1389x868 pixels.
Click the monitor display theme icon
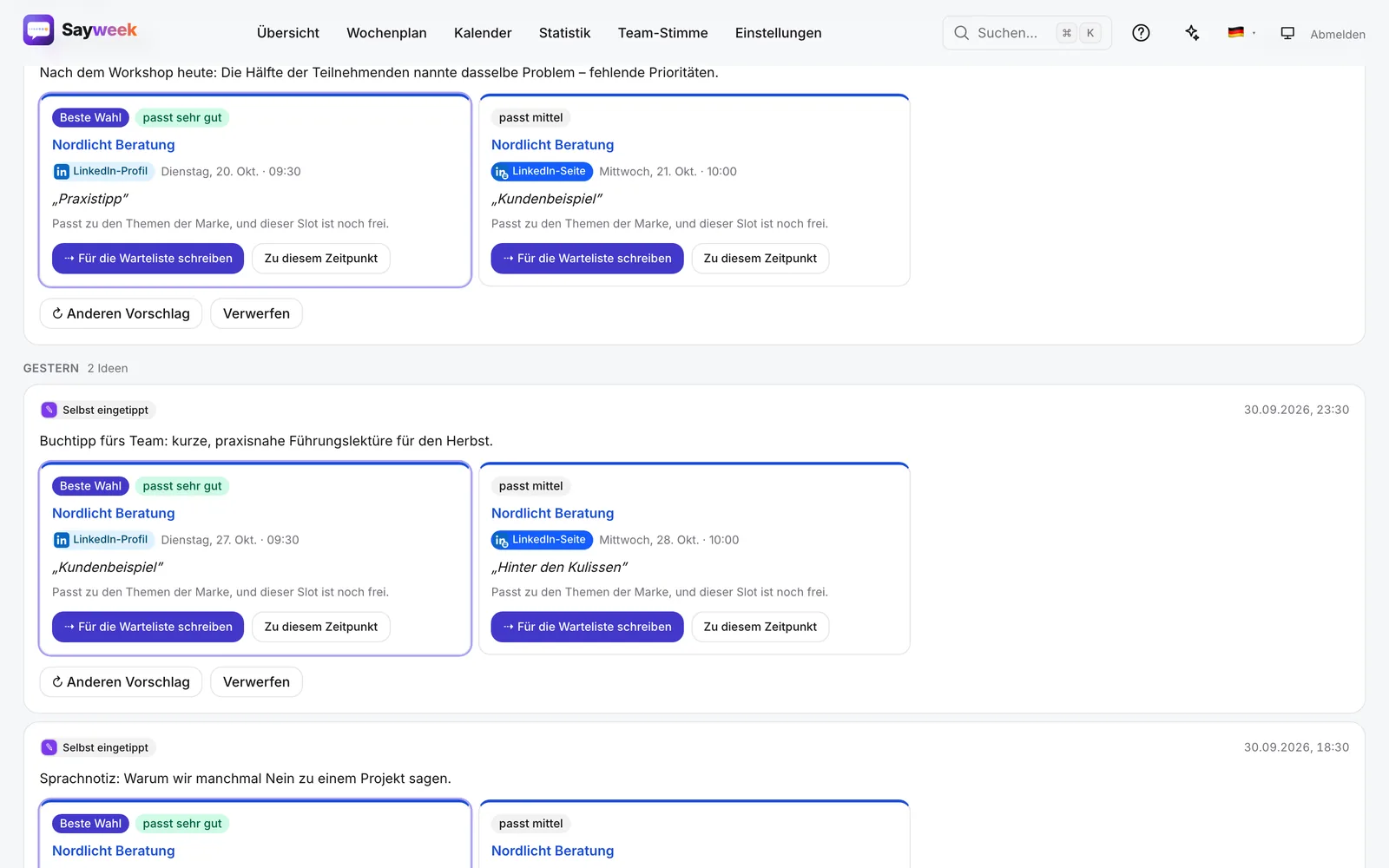pos(1287,33)
